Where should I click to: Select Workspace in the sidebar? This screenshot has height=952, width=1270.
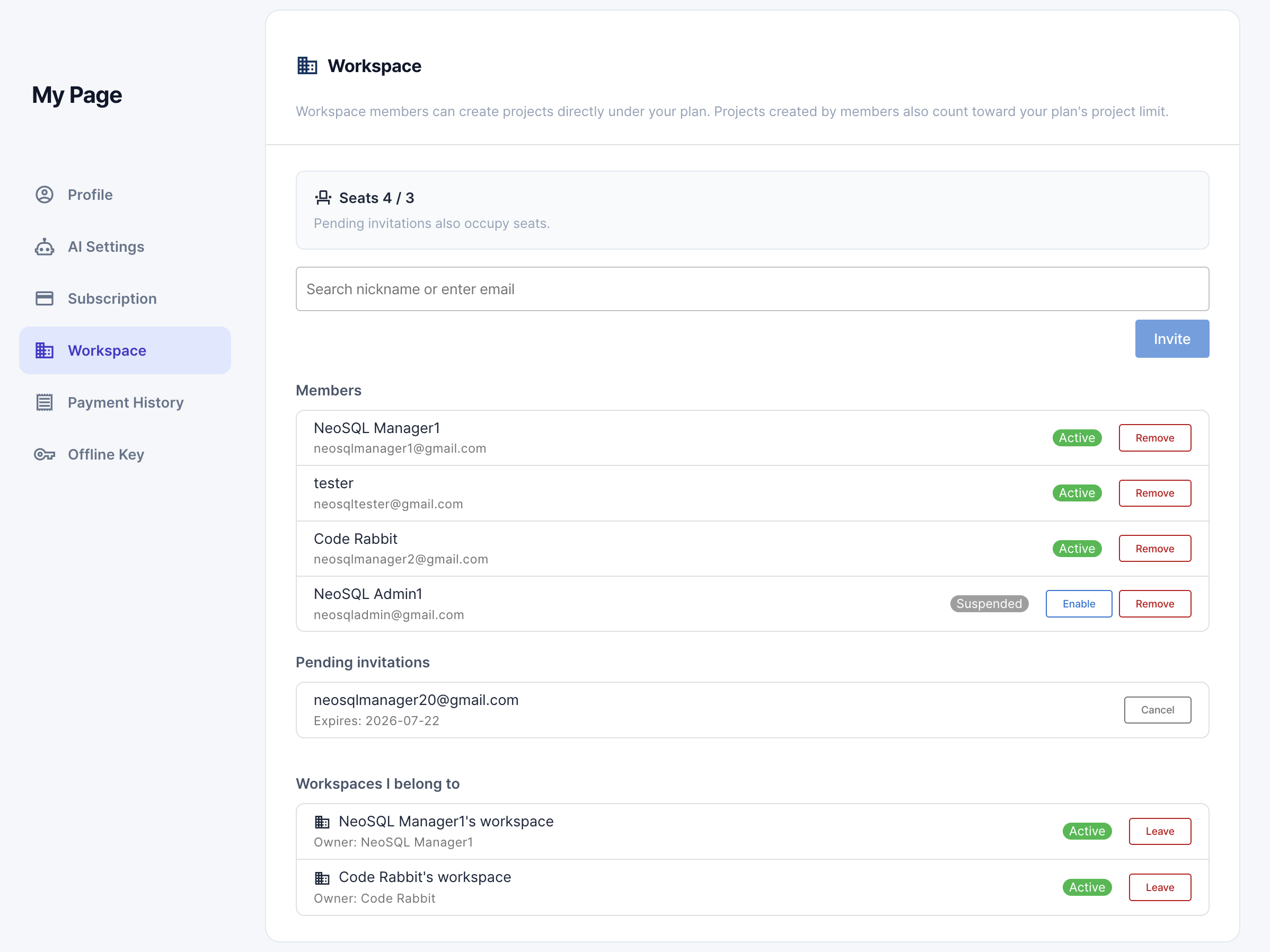(x=125, y=350)
